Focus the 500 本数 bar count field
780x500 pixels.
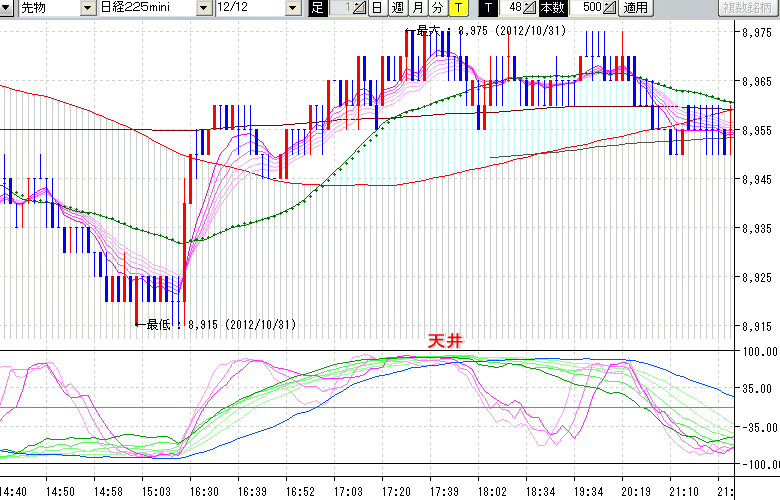point(590,8)
